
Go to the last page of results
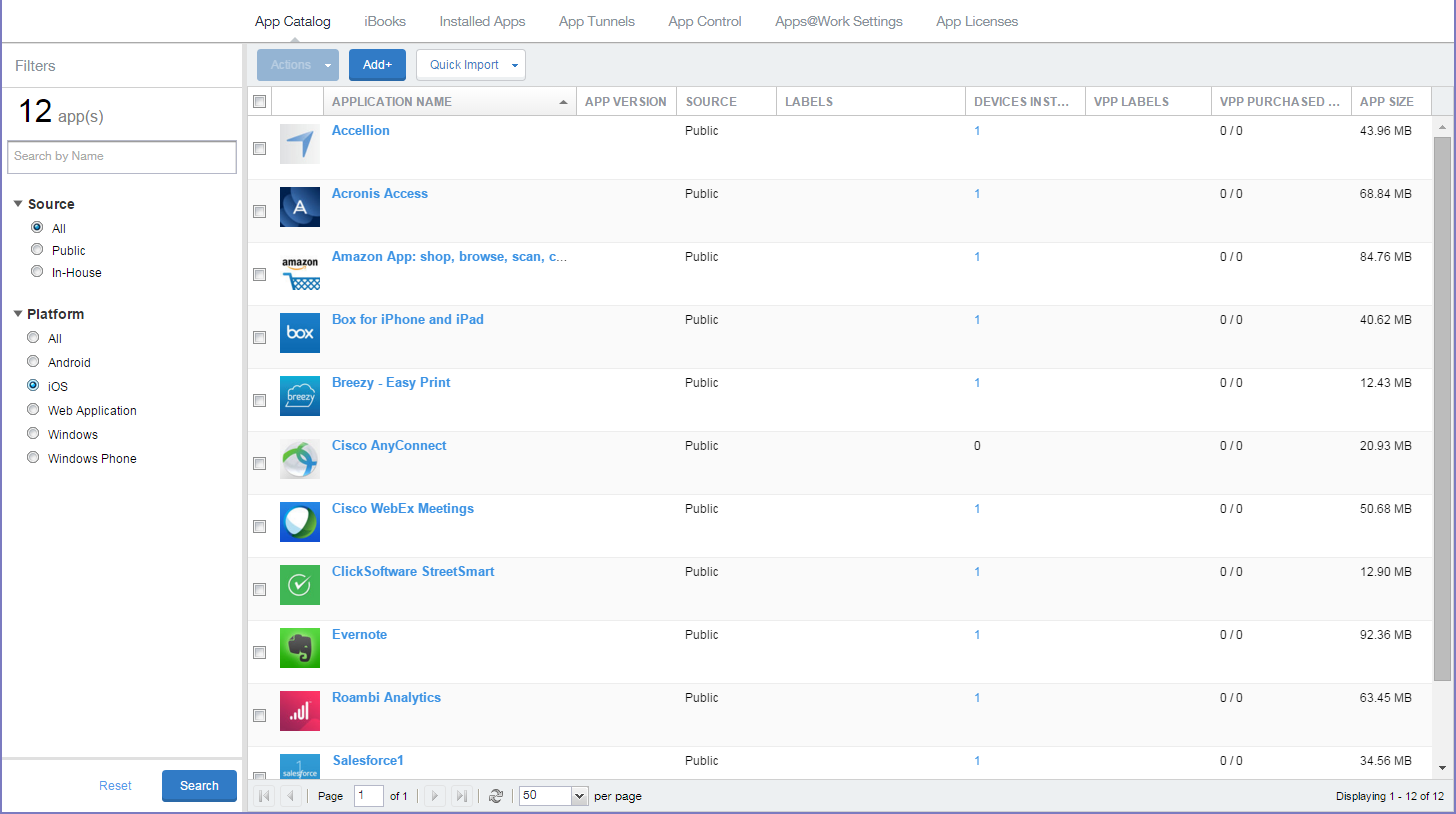[x=461, y=796]
